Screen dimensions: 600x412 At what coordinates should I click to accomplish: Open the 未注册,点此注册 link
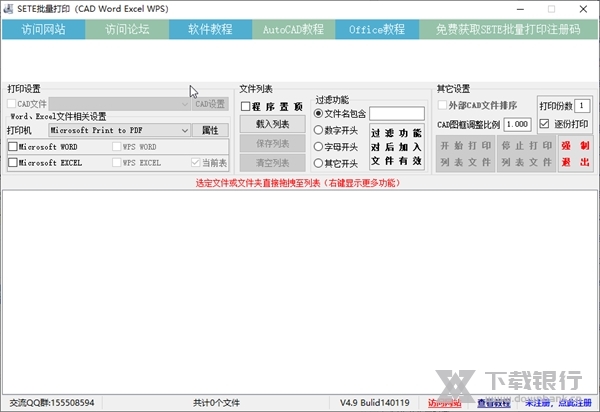pyautogui.click(x=558, y=403)
